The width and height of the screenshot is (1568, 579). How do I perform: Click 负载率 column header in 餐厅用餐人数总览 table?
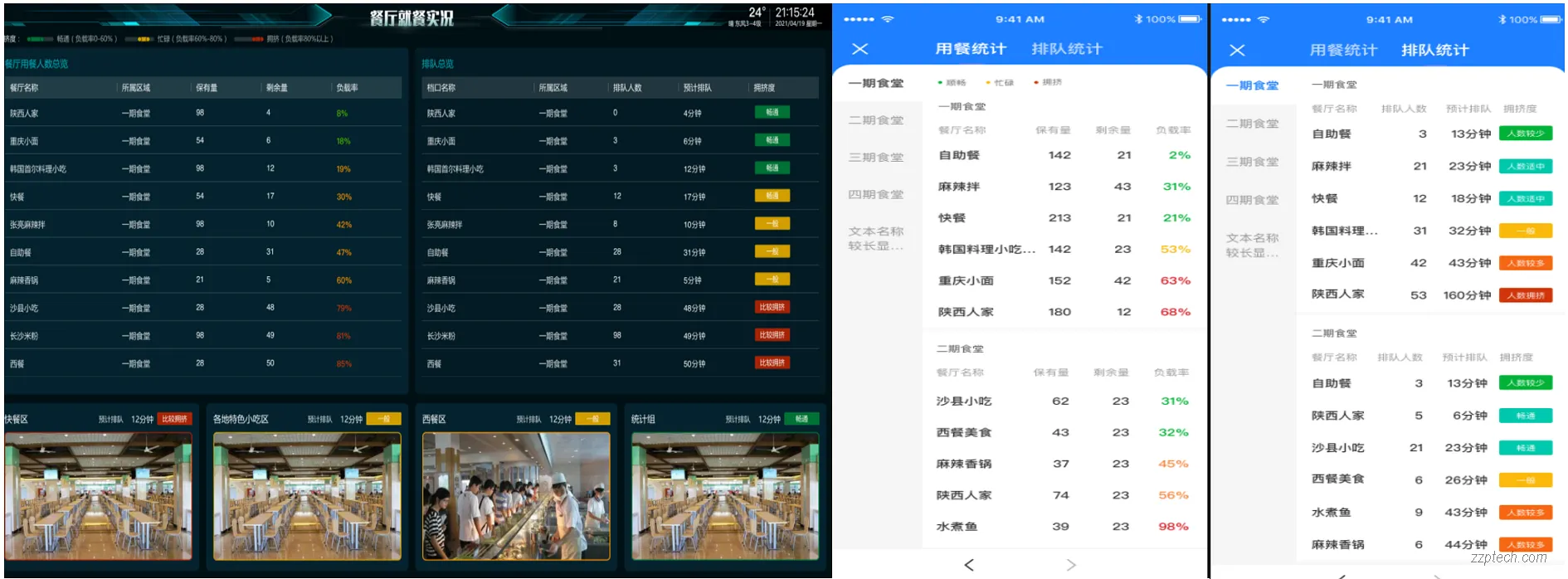point(348,87)
